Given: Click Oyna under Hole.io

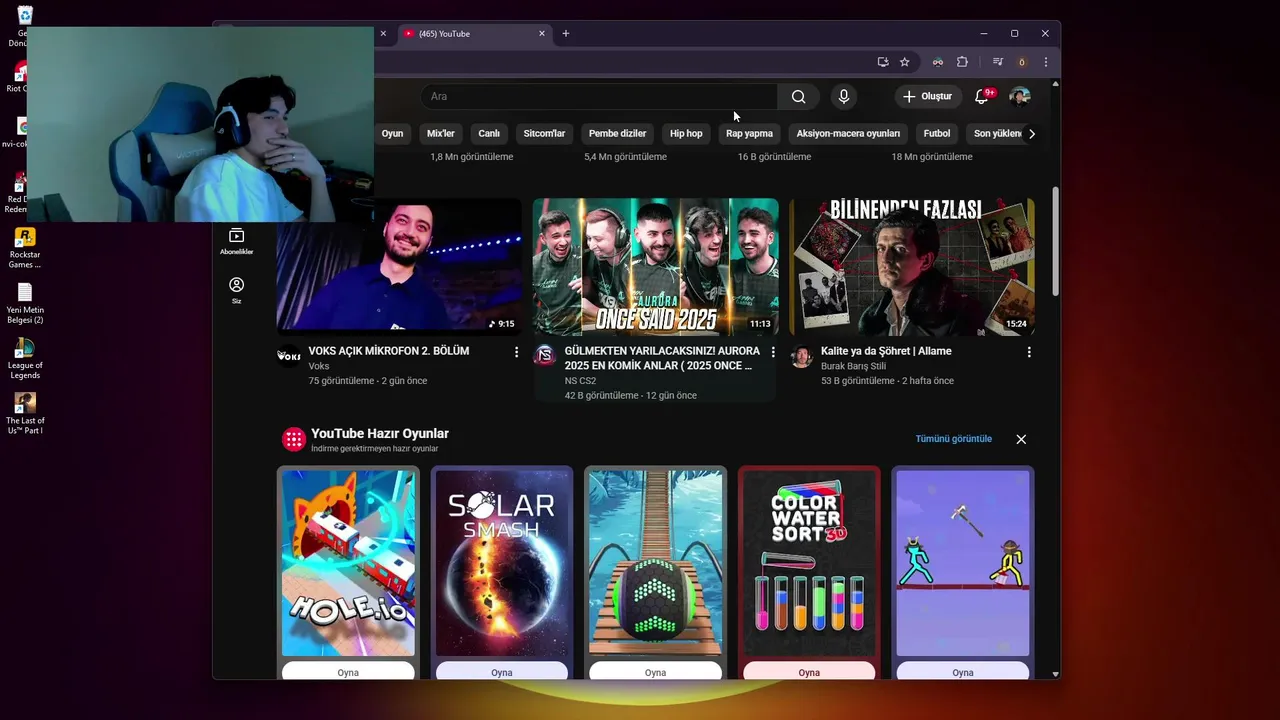Looking at the screenshot, I should click(x=348, y=671).
